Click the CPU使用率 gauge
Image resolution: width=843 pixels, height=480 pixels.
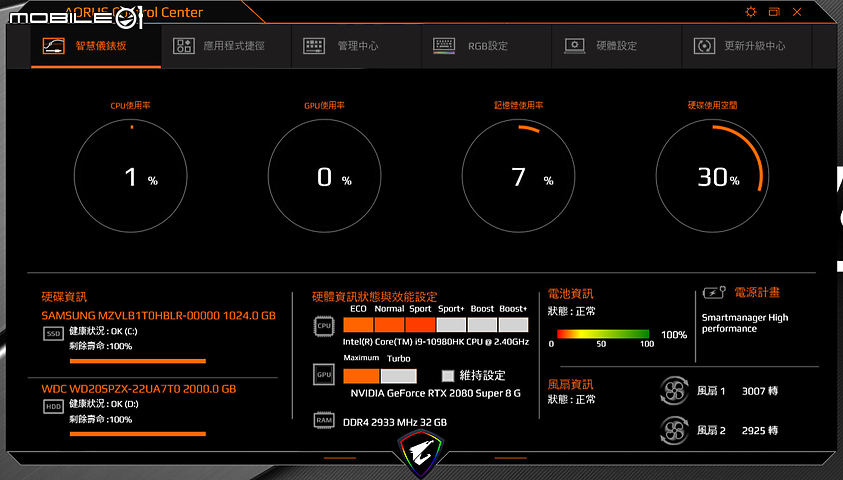131,176
